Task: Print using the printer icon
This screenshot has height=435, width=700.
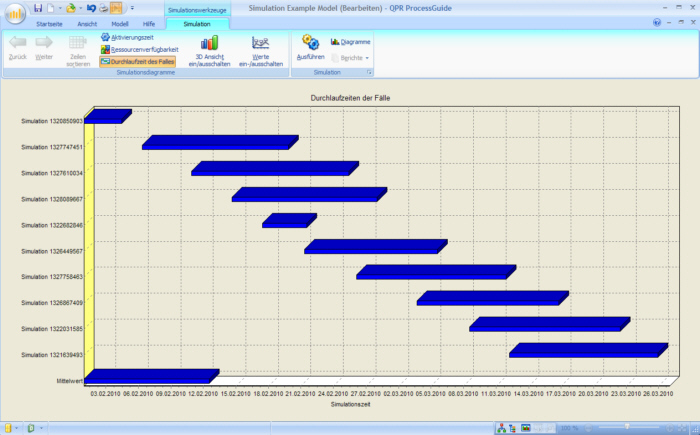Action: pyautogui.click(x=104, y=8)
